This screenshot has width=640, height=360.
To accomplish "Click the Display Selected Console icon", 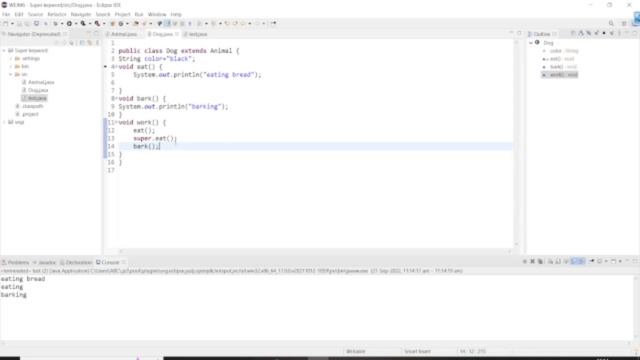I will [x=599, y=261].
